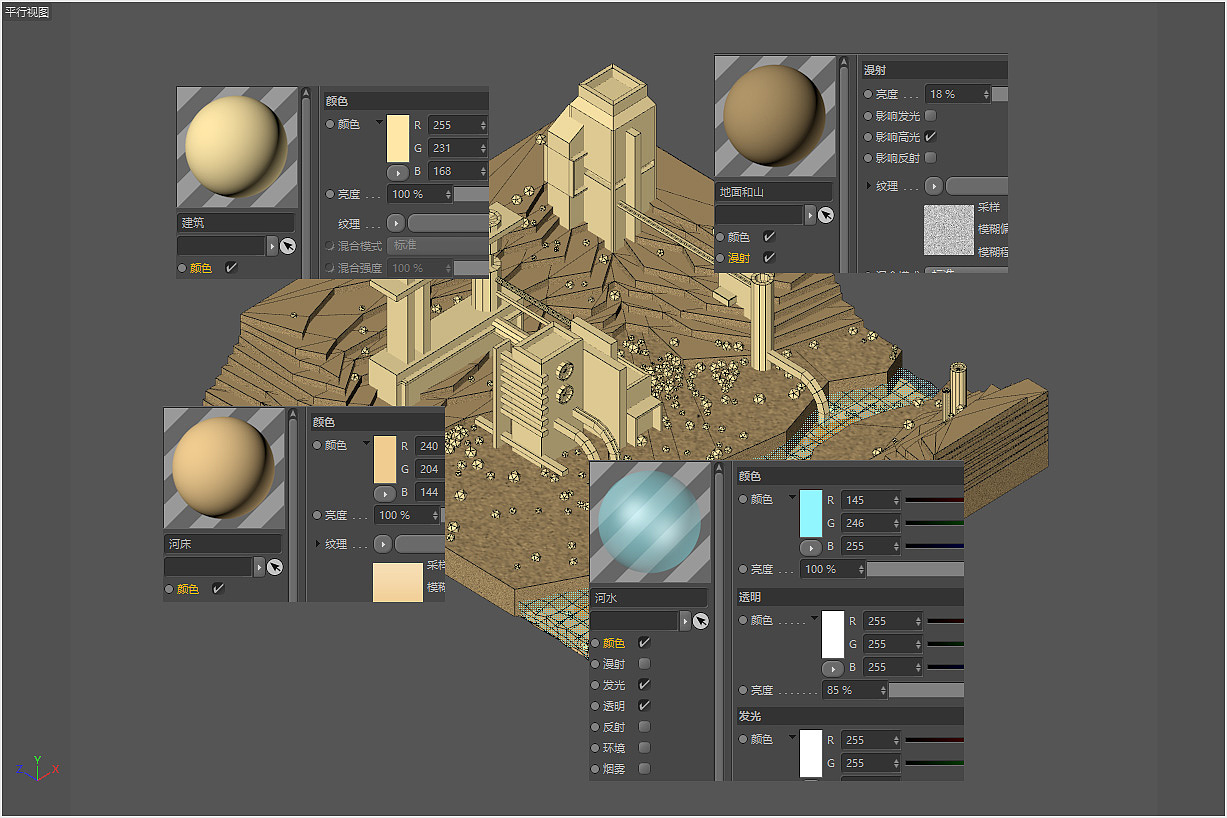Open color mode dropdown arrow in 河水 颜色 section

tap(793, 498)
